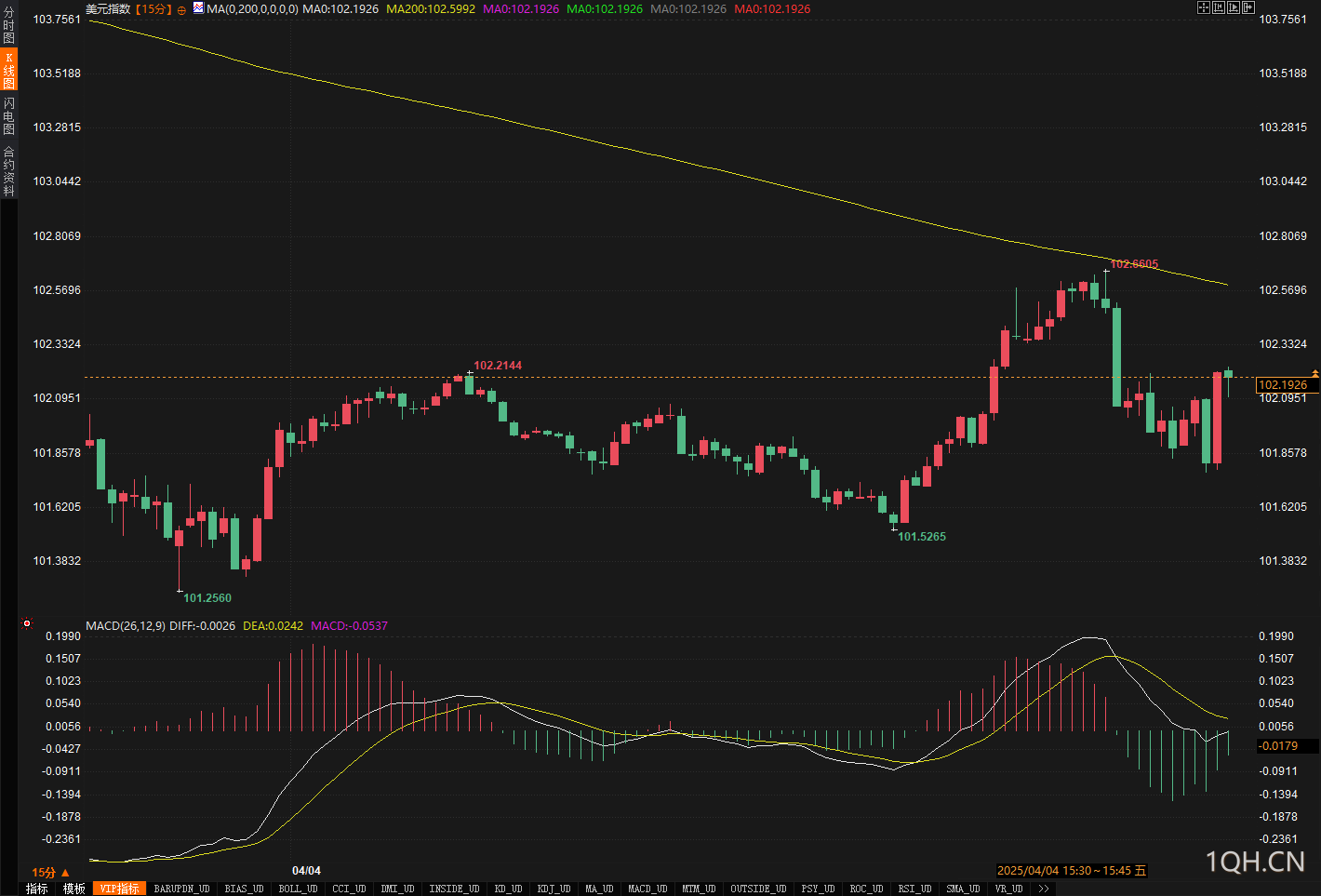Select the VIP指标 tab
This screenshot has height=896, width=1321.
[120, 889]
